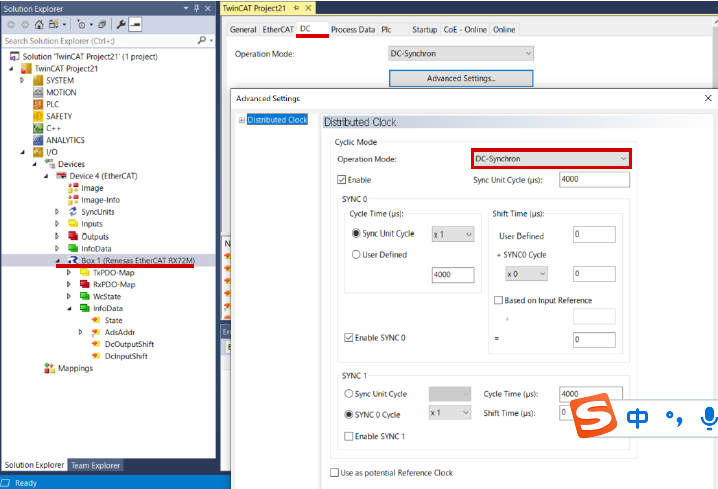718x489 pixels.
Task: Click the SYSTEM node icon
Action: pos(38,80)
